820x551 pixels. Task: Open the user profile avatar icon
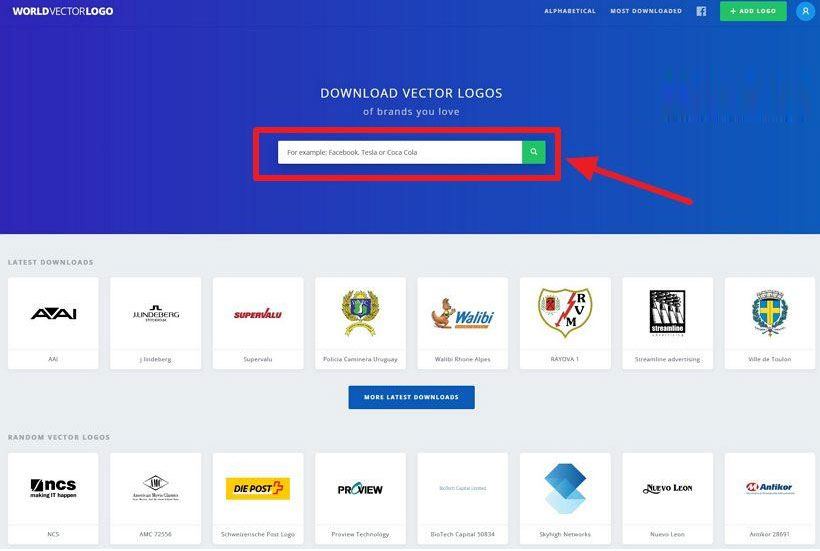(x=804, y=12)
